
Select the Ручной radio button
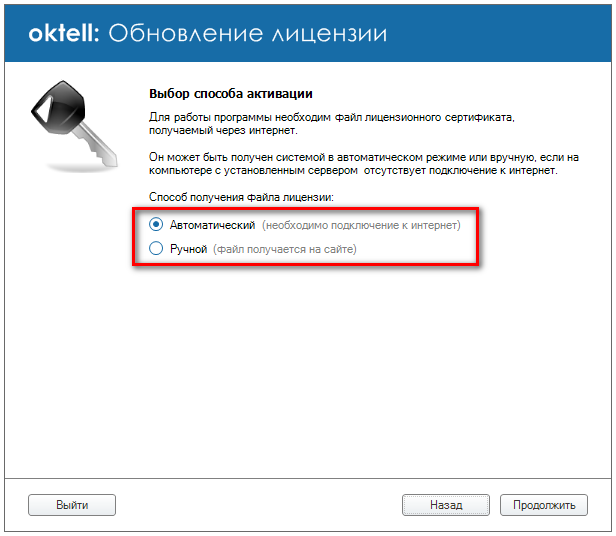(155, 249)
